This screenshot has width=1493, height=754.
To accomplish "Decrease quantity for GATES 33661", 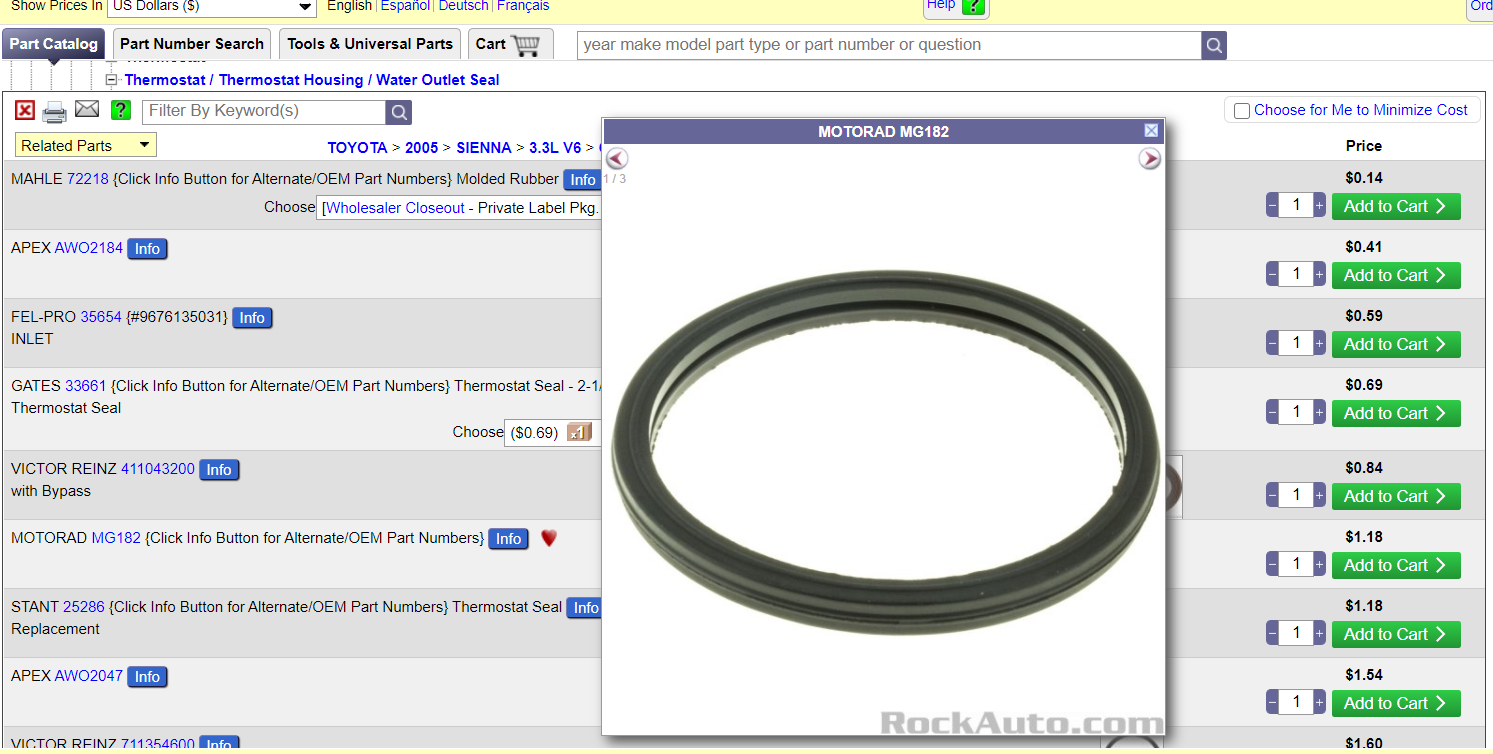I will 1272,413.
